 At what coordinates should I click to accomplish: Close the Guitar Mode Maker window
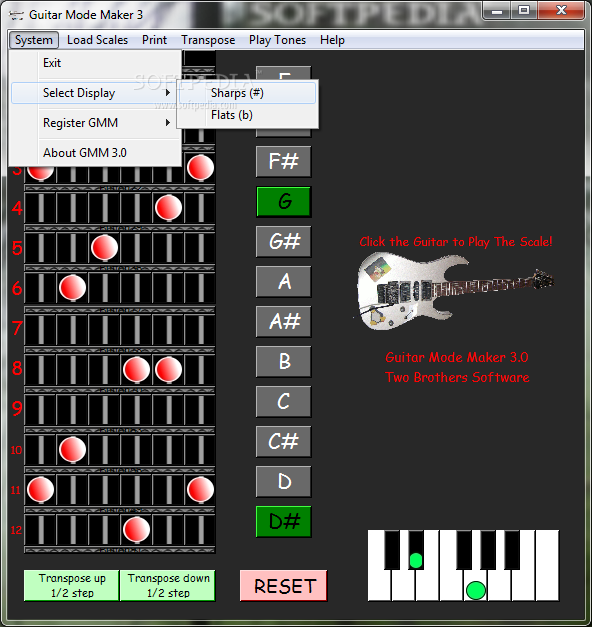pos(561,11)
